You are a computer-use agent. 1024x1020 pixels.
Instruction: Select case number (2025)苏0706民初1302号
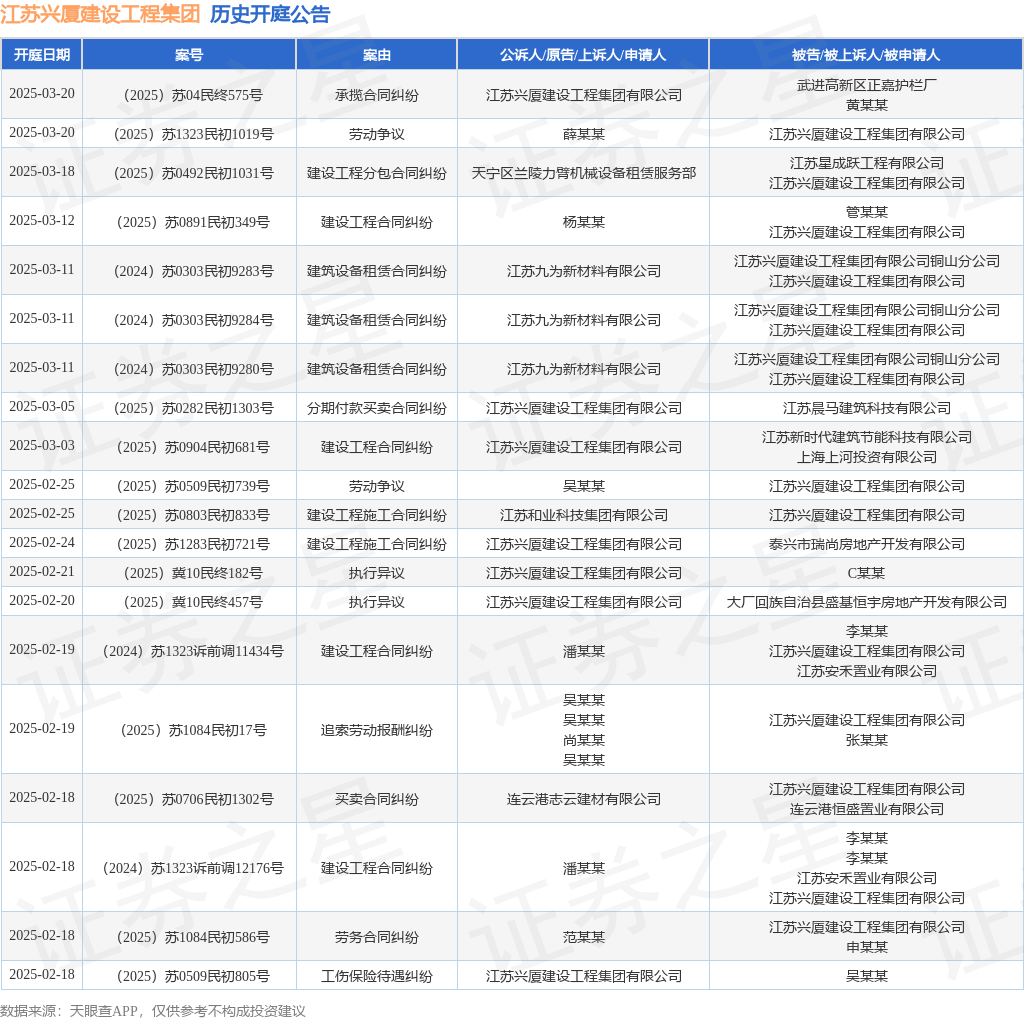193,800
